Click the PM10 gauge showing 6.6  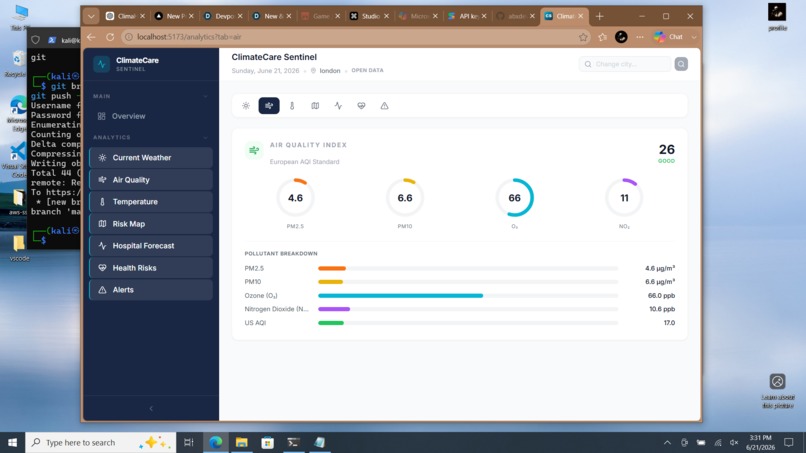click(x=405, y=198)
